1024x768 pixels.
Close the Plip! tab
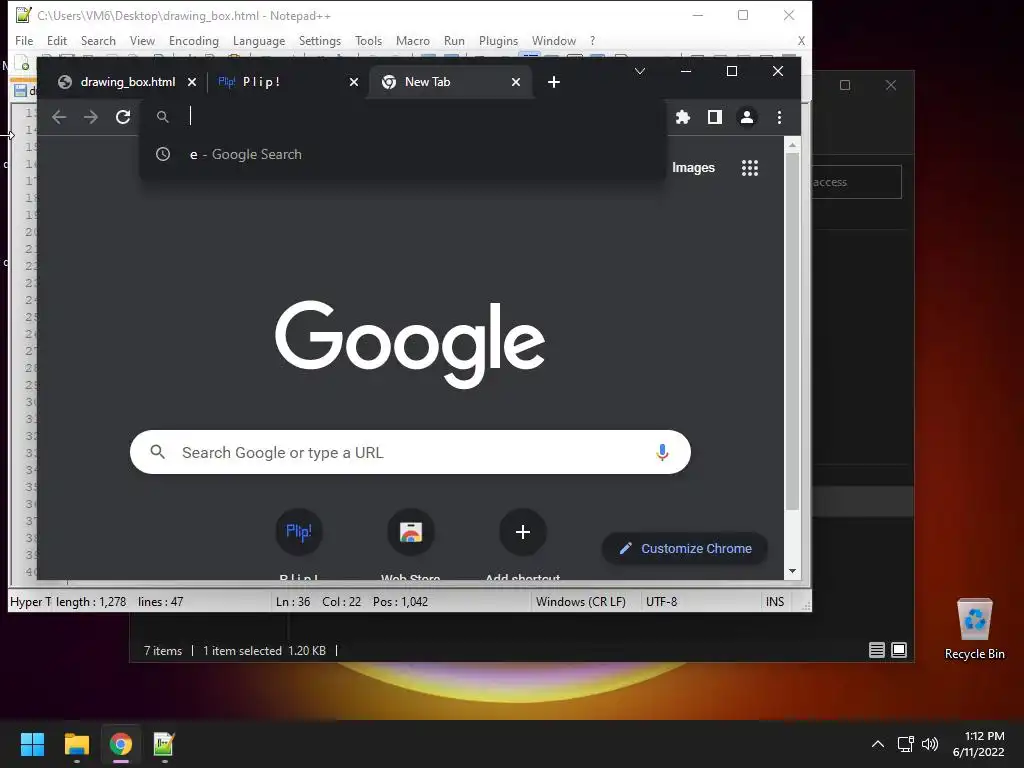pos(353,82)
